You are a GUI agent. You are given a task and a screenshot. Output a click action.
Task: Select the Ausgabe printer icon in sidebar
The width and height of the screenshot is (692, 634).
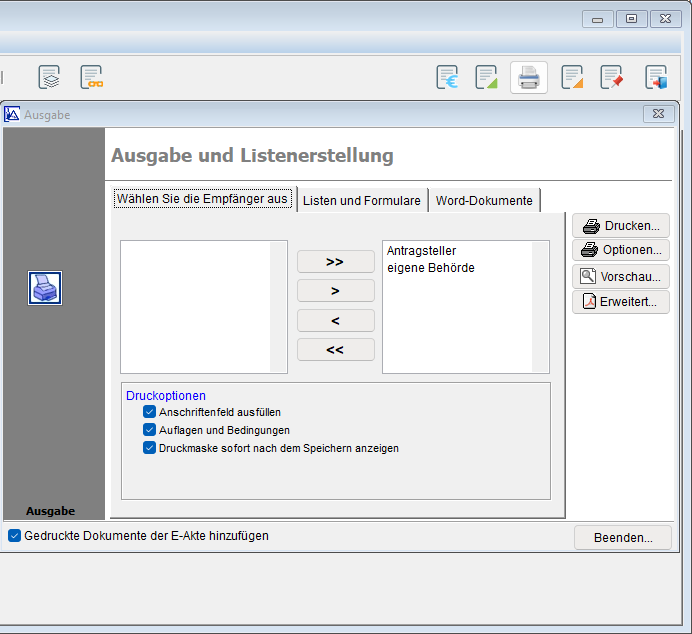click(x=45, y=288)
